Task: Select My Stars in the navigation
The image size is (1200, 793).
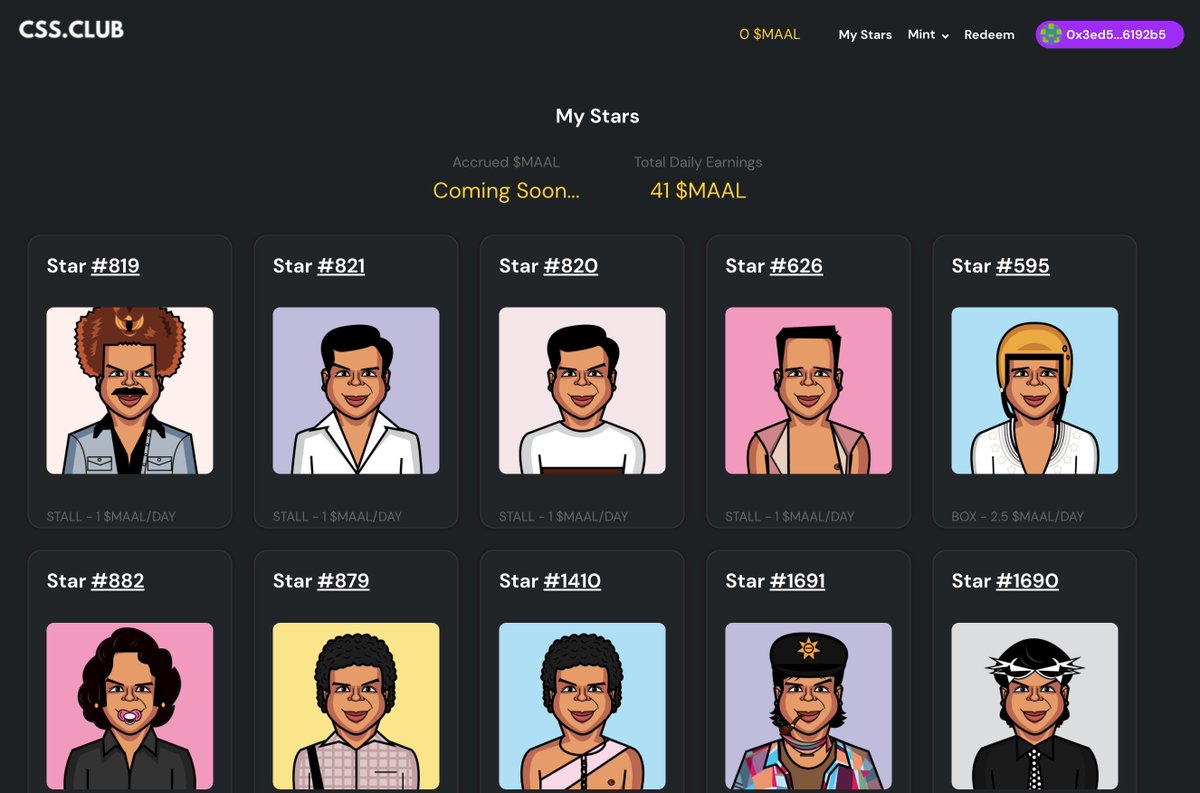Action: point(865,34)
